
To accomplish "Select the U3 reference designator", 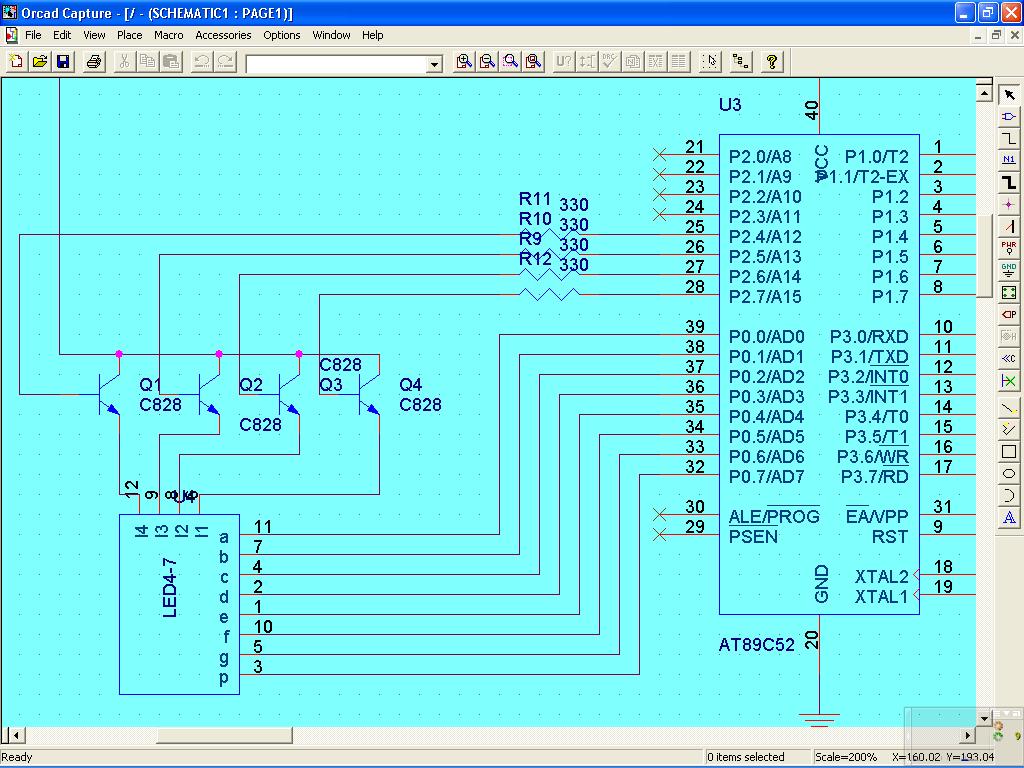I will (x=730, y=104).
